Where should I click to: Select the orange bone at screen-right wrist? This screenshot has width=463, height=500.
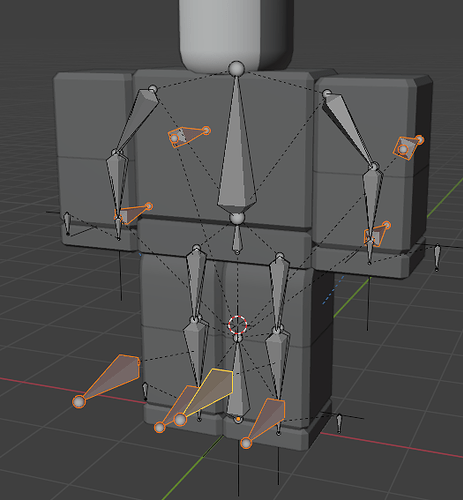(377, 233)
